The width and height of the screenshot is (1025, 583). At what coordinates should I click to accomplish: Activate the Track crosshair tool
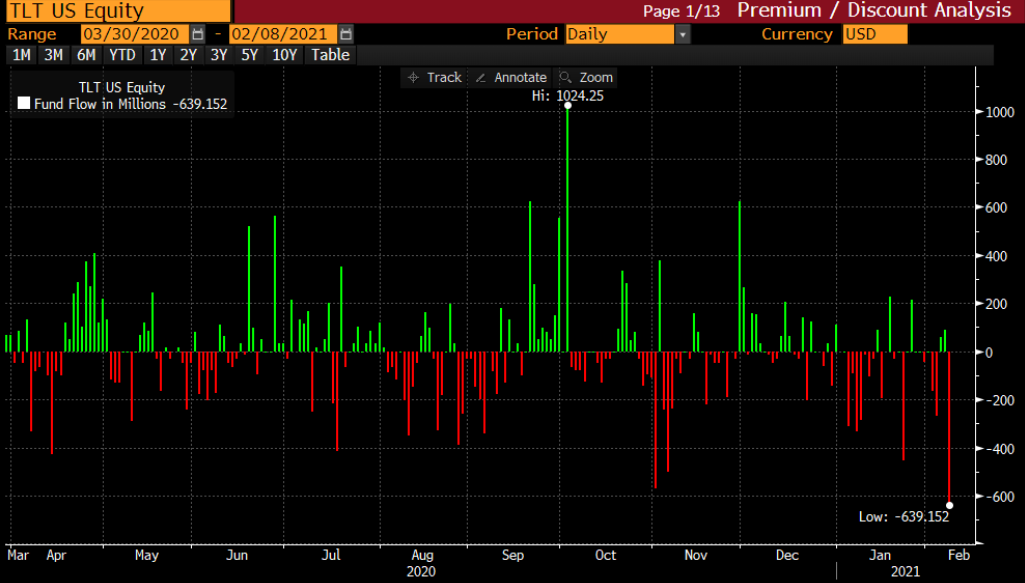pyautogui.click(x=435, y=78)
